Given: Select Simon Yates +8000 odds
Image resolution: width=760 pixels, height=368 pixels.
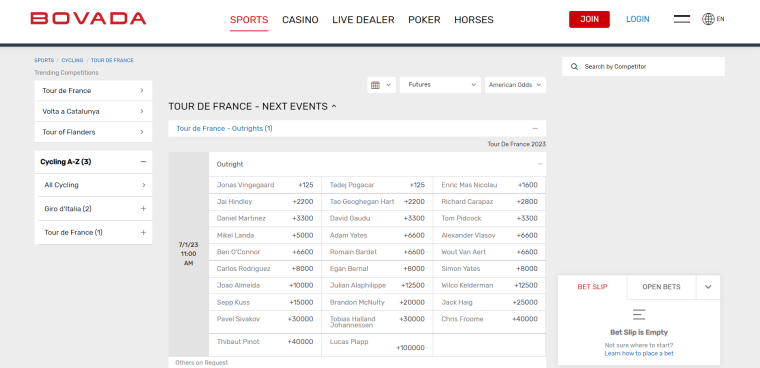Looking at the screenshot, I should 489,269.
